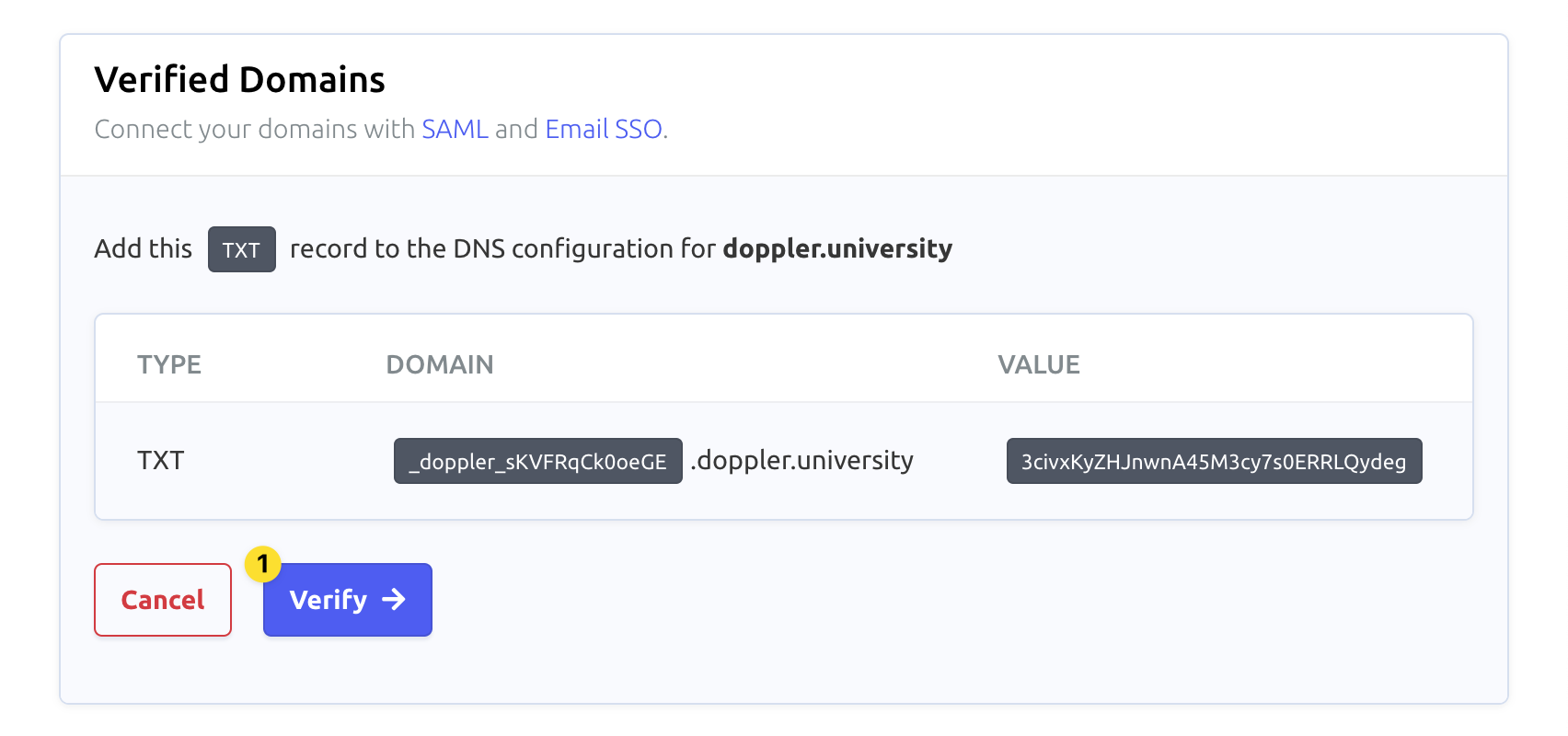Open the Email SSO link

(x=604, y=129)
